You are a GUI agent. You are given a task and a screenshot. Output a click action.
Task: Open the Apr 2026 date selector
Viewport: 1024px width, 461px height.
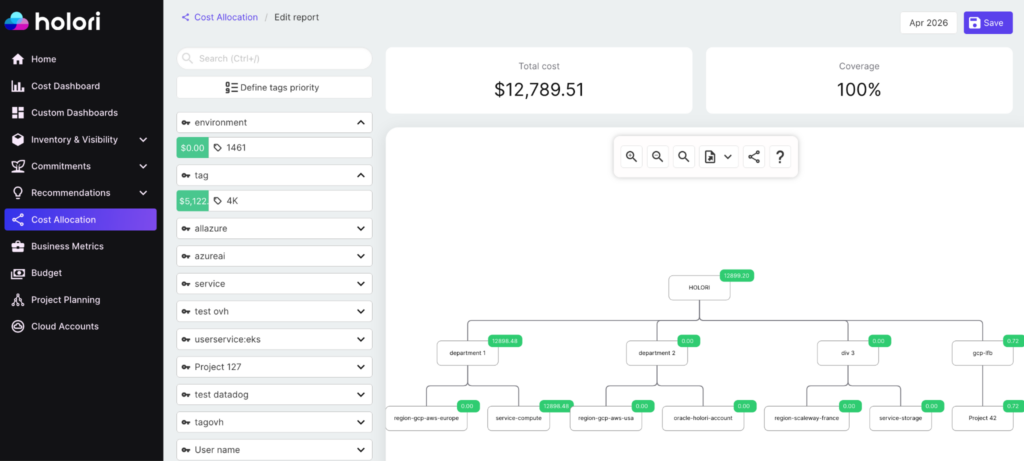(x=928, y=23)
